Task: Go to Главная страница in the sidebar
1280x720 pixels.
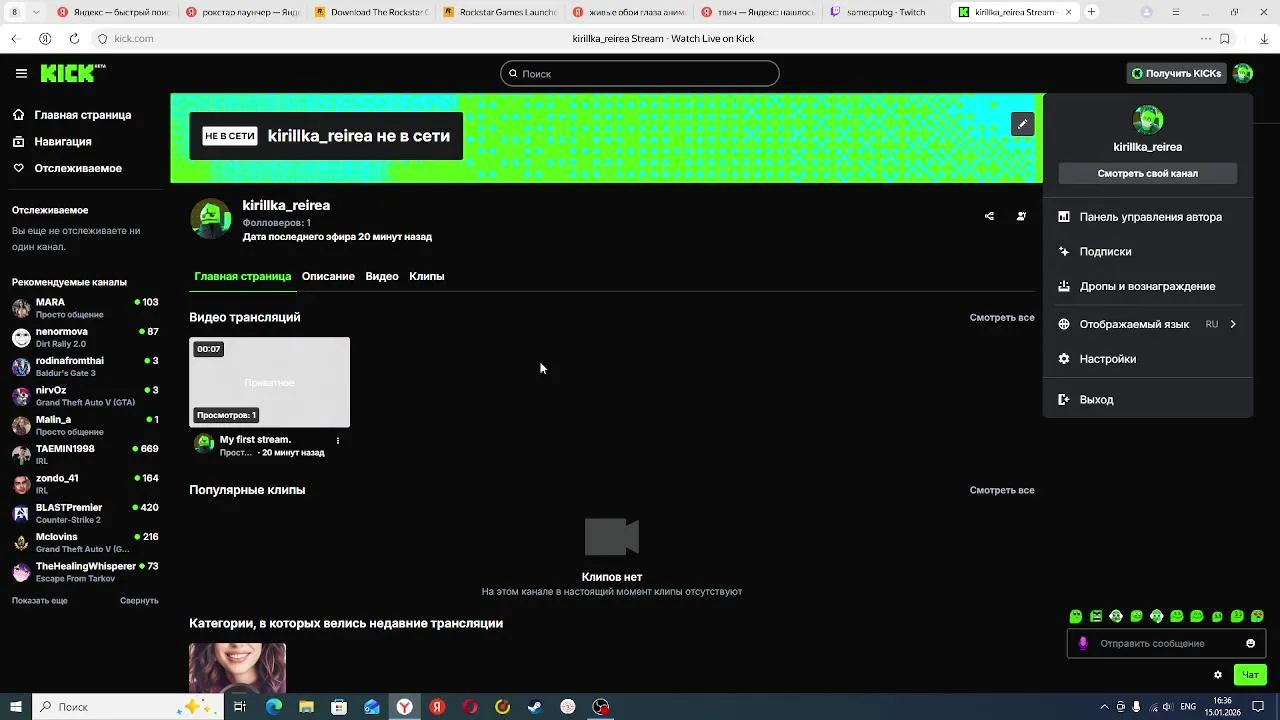Action: 72,115
